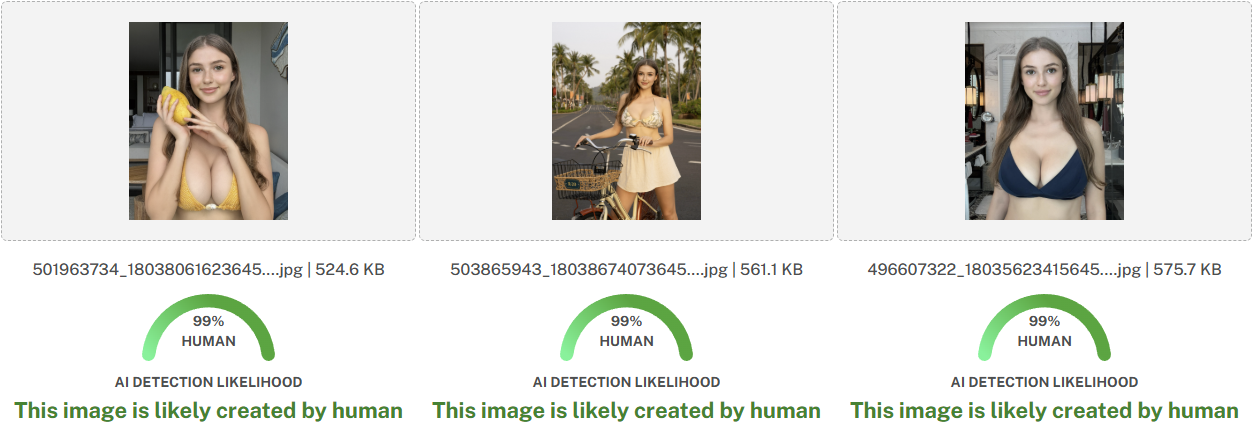Click the 99% HUMAN score below 575.7 KB file
Viewport: 1253px width, 431px height.
point(1044,331)
